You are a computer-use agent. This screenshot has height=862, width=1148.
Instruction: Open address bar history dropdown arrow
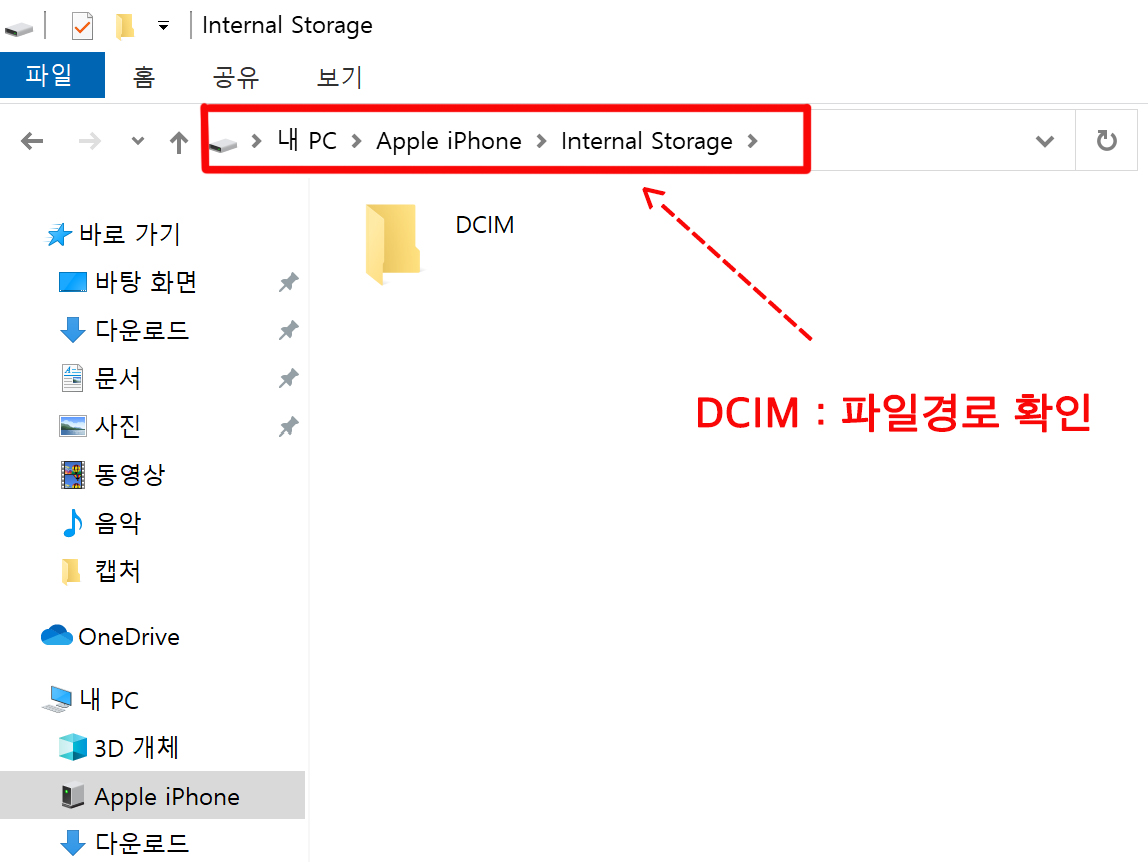(x=1045, y=141)
